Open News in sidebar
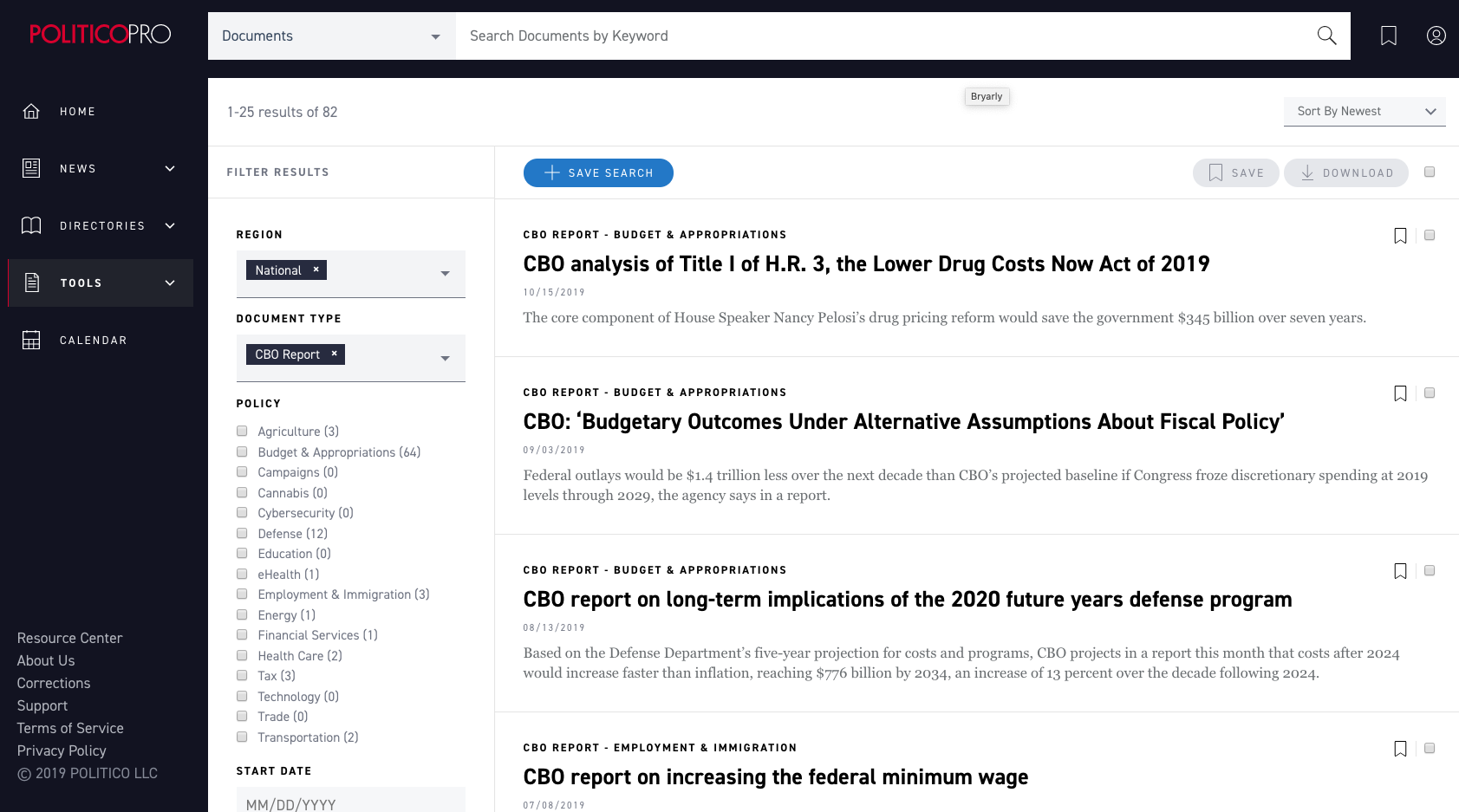 (77, 168)
